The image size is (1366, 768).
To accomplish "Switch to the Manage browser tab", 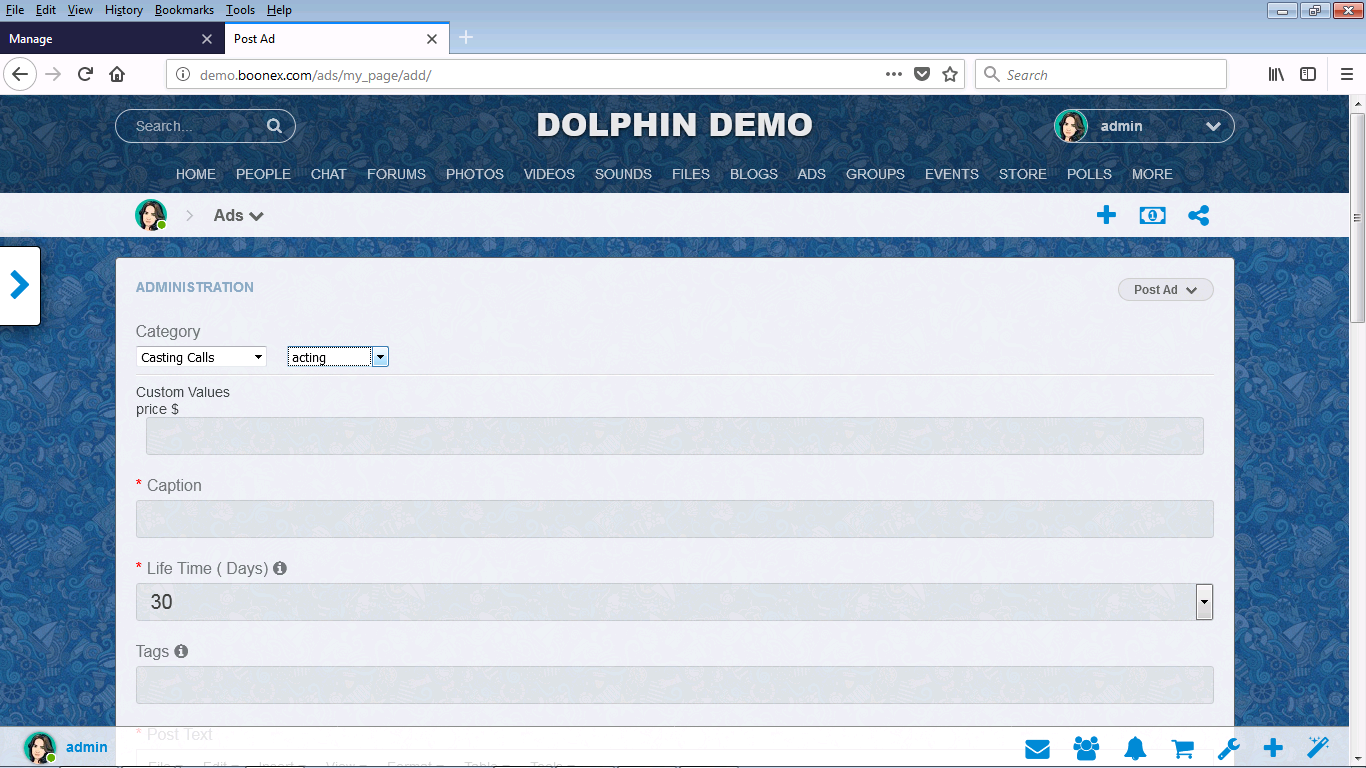I will tap(100, 39).
